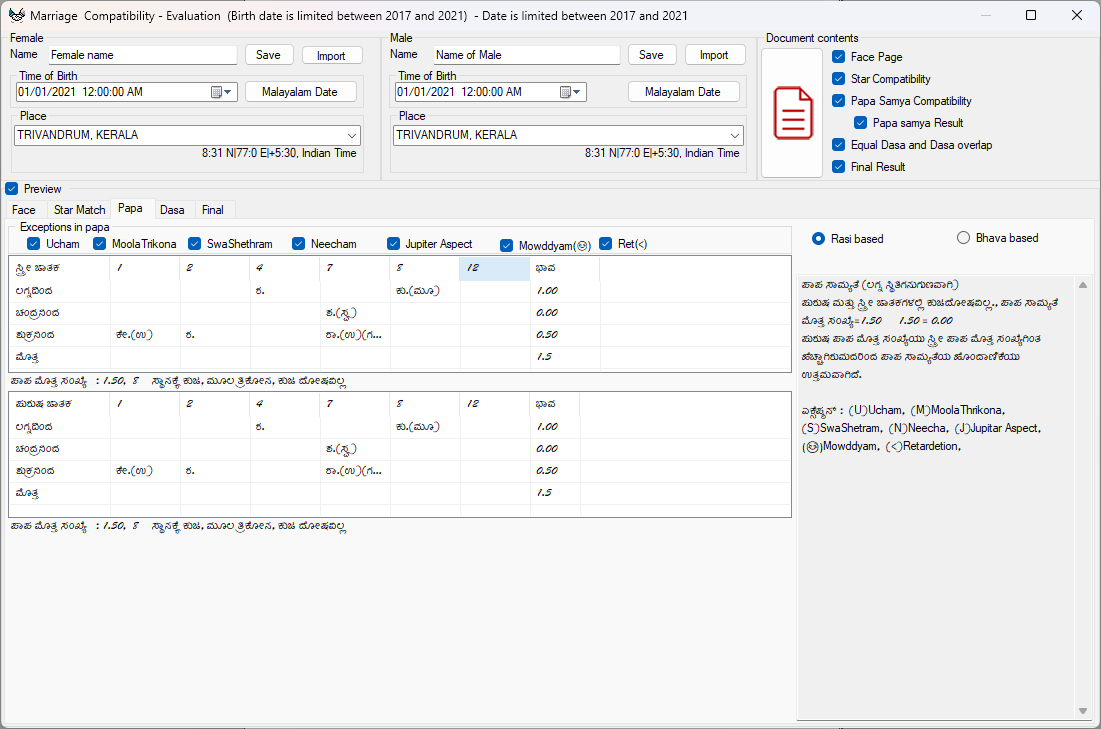Click '12' header cell in male table
Viewport: 1101px width, 729px height.
(494, 404)
